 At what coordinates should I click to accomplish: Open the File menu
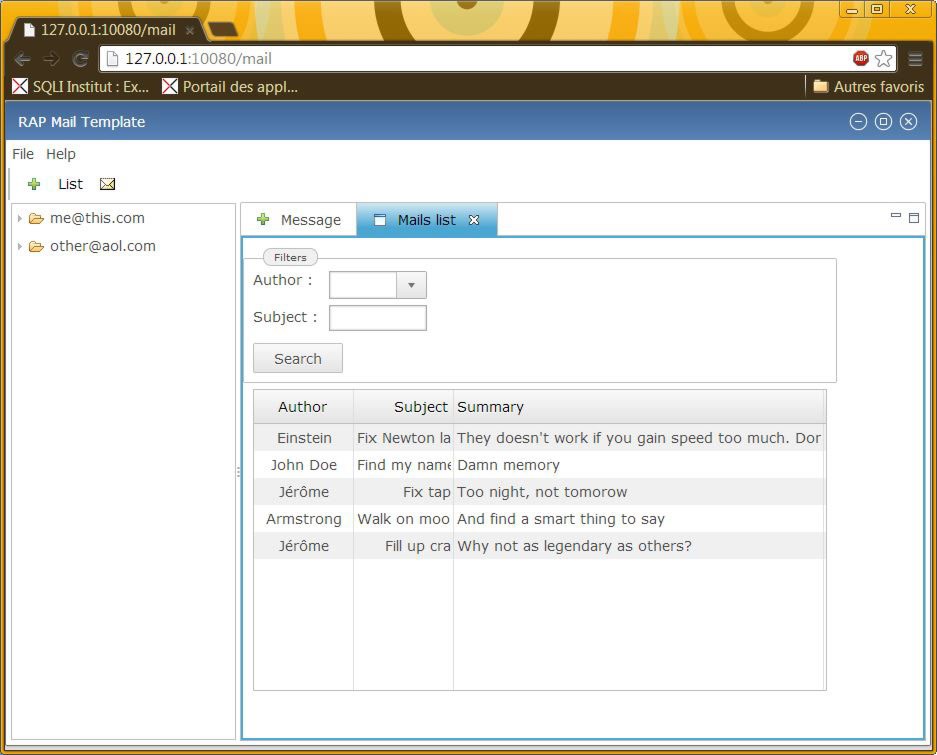coord(23,154)
